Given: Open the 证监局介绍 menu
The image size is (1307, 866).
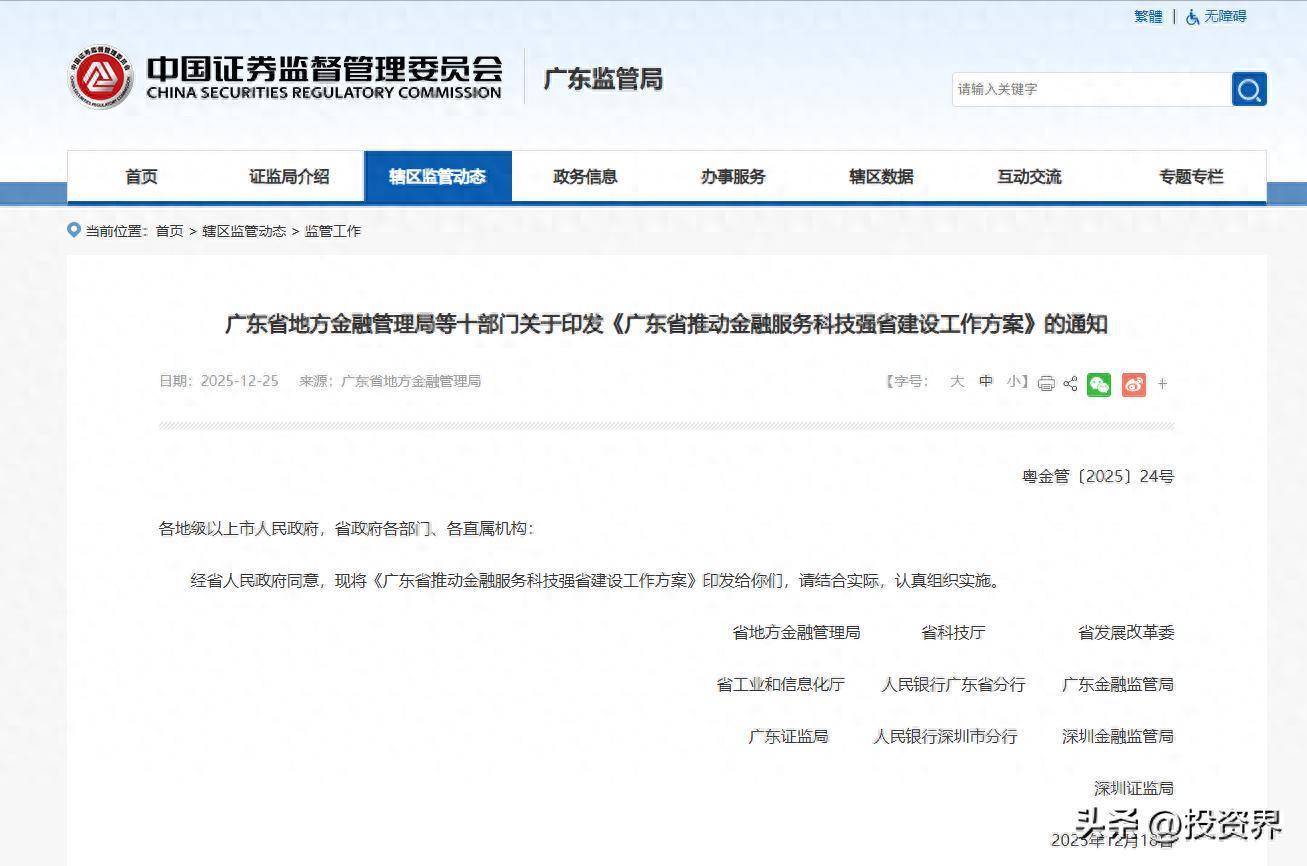Looking at the screenshot, I should click(x=289, y=177).
